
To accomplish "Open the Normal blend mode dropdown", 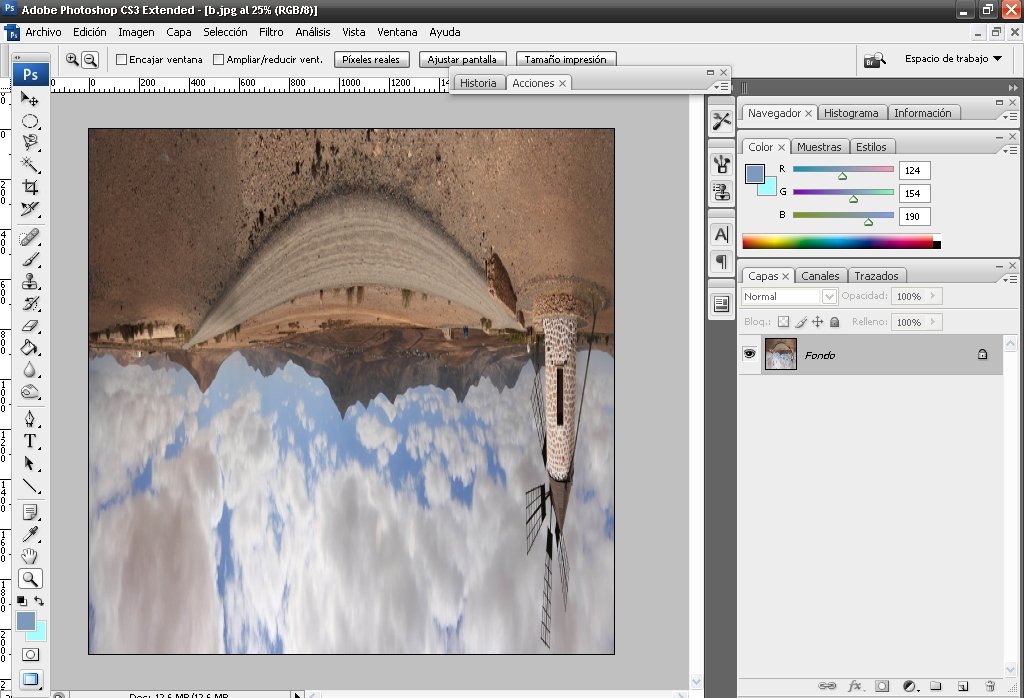I will (x=829, y=297).
